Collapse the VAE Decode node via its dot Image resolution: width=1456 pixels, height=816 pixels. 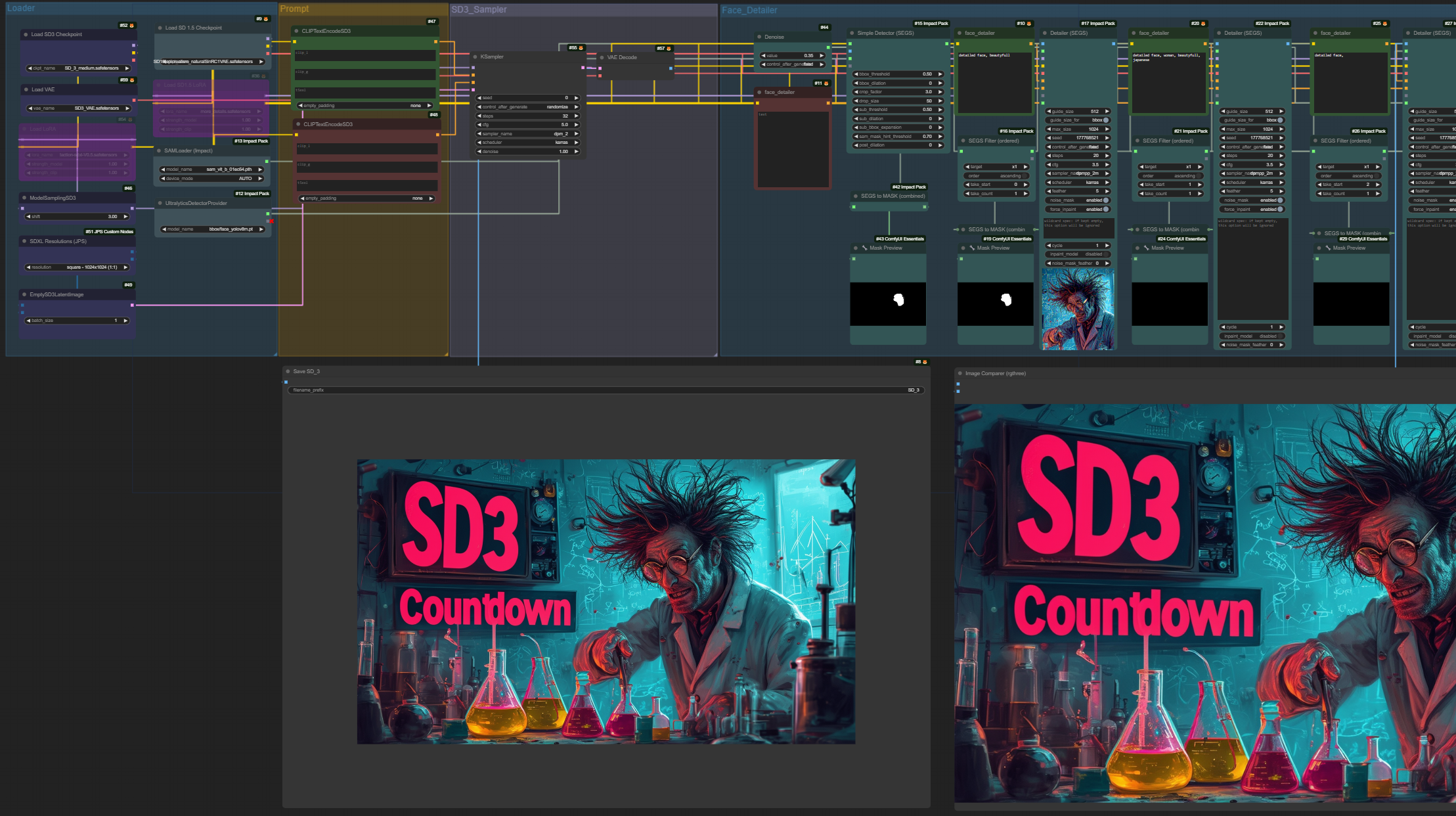[x=602, y=58]
